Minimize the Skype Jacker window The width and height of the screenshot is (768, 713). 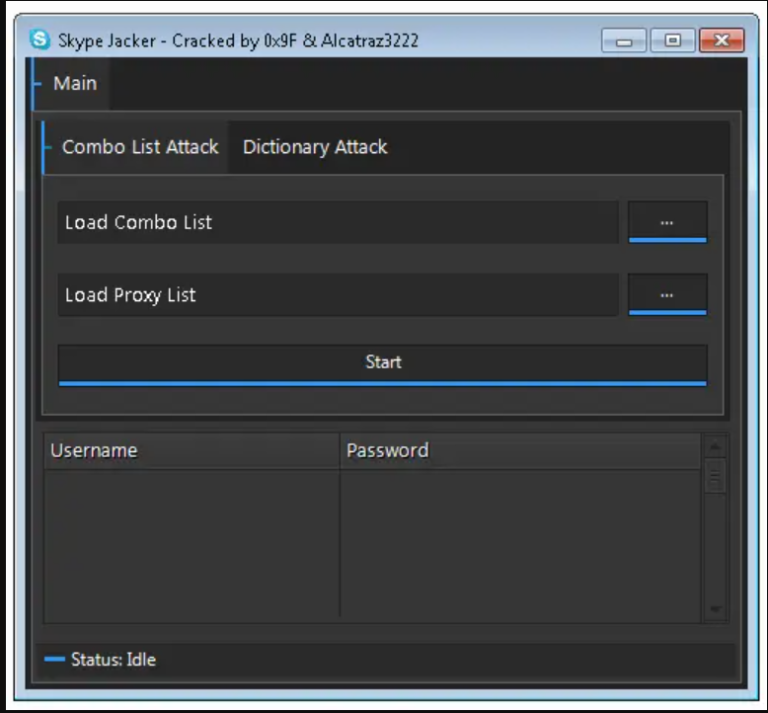(624, 40)
